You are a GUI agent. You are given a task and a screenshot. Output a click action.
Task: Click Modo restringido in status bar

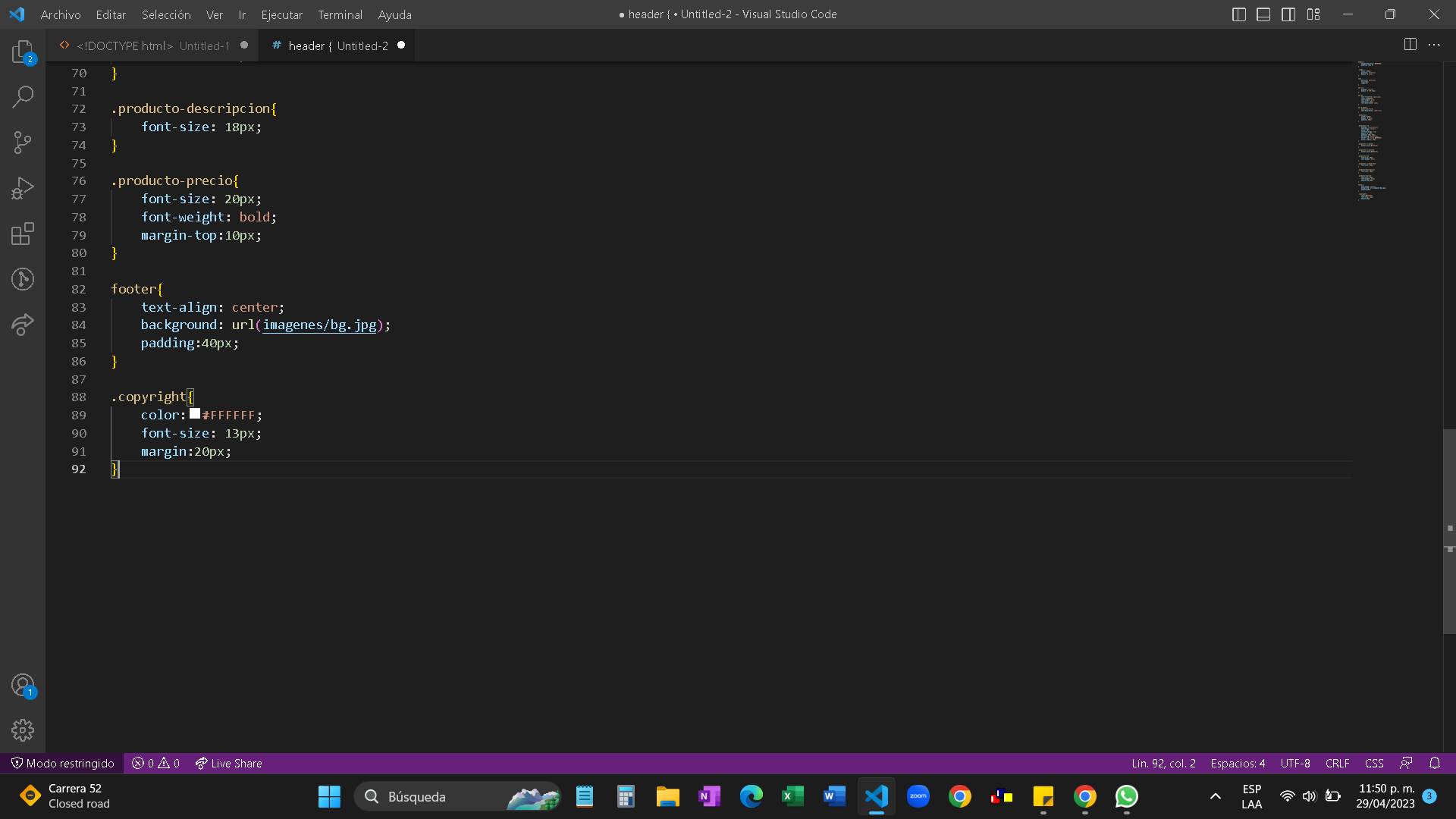tap(62, 763)
